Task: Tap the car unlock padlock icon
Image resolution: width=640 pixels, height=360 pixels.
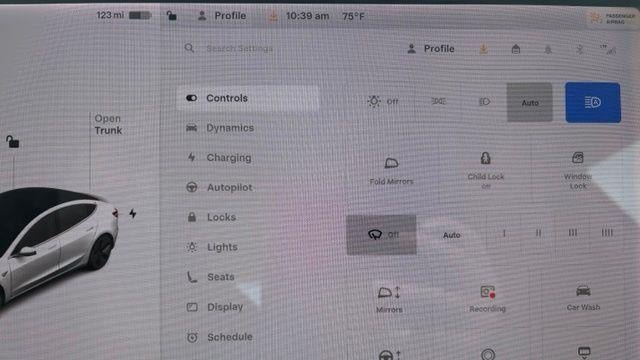Action: click(x=12, y=142)
